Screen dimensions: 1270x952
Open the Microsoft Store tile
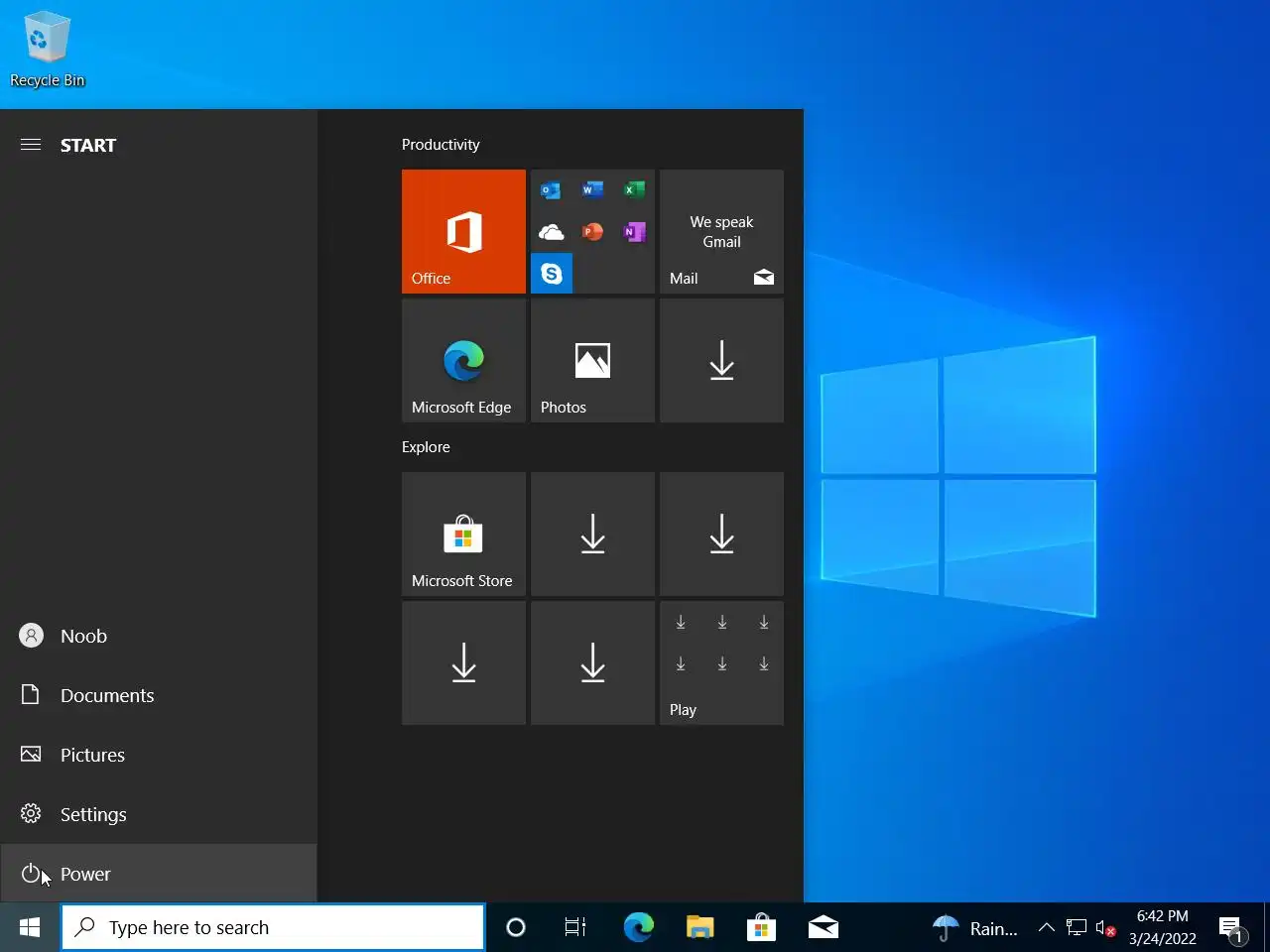tap(463, 534)
